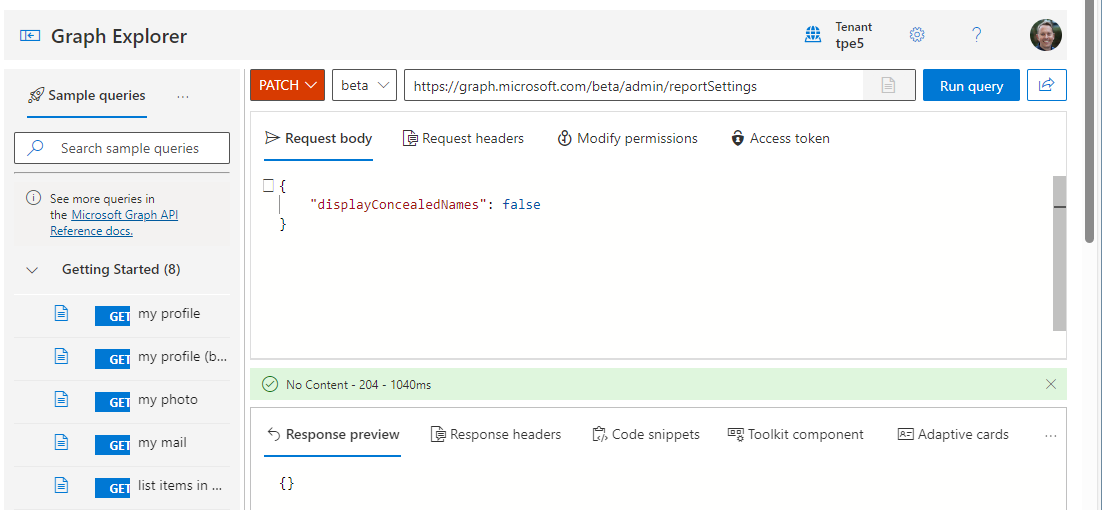
Task: Click the document icon beside my mail
Action: click(61, 443)
